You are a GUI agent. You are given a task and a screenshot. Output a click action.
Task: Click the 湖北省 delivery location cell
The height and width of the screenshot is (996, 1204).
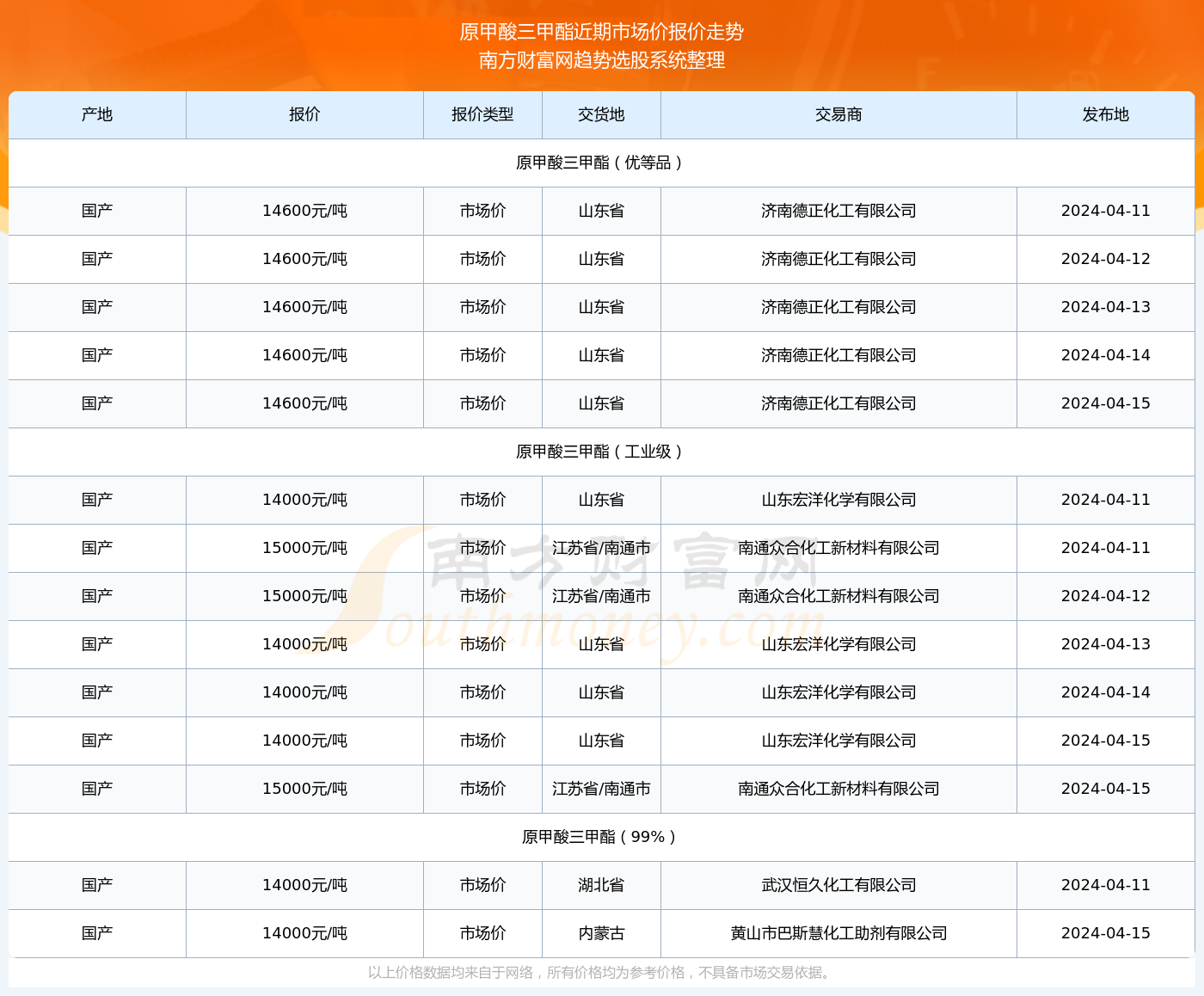601,885
